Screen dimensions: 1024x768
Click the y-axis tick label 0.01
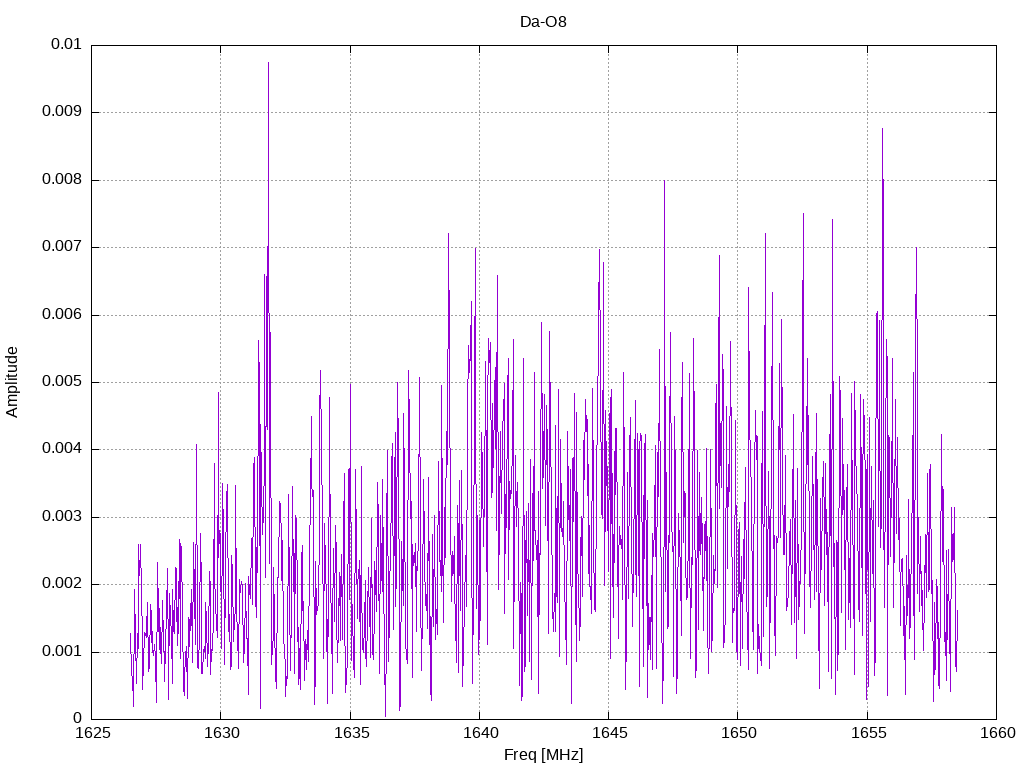coord(66,44)
